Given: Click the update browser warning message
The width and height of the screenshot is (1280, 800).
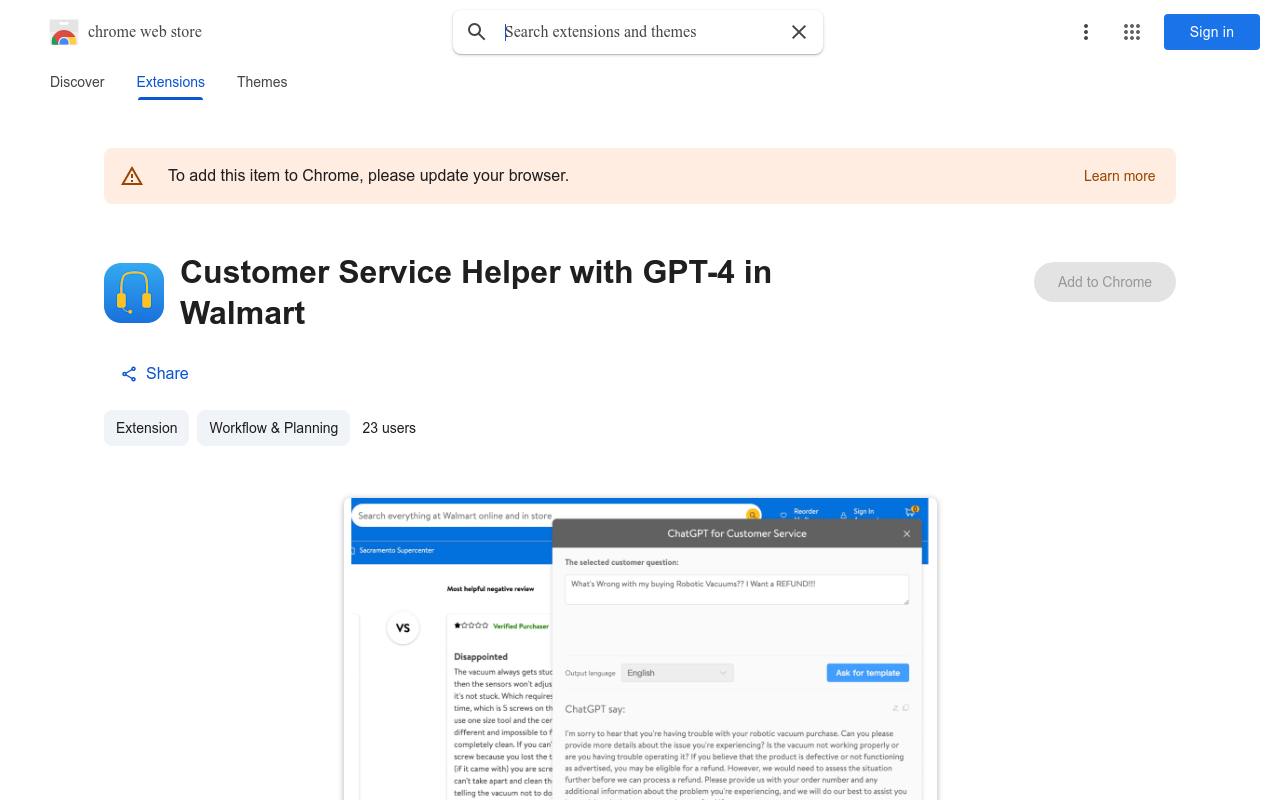Looking at the screenshot, I should (368, 176).
